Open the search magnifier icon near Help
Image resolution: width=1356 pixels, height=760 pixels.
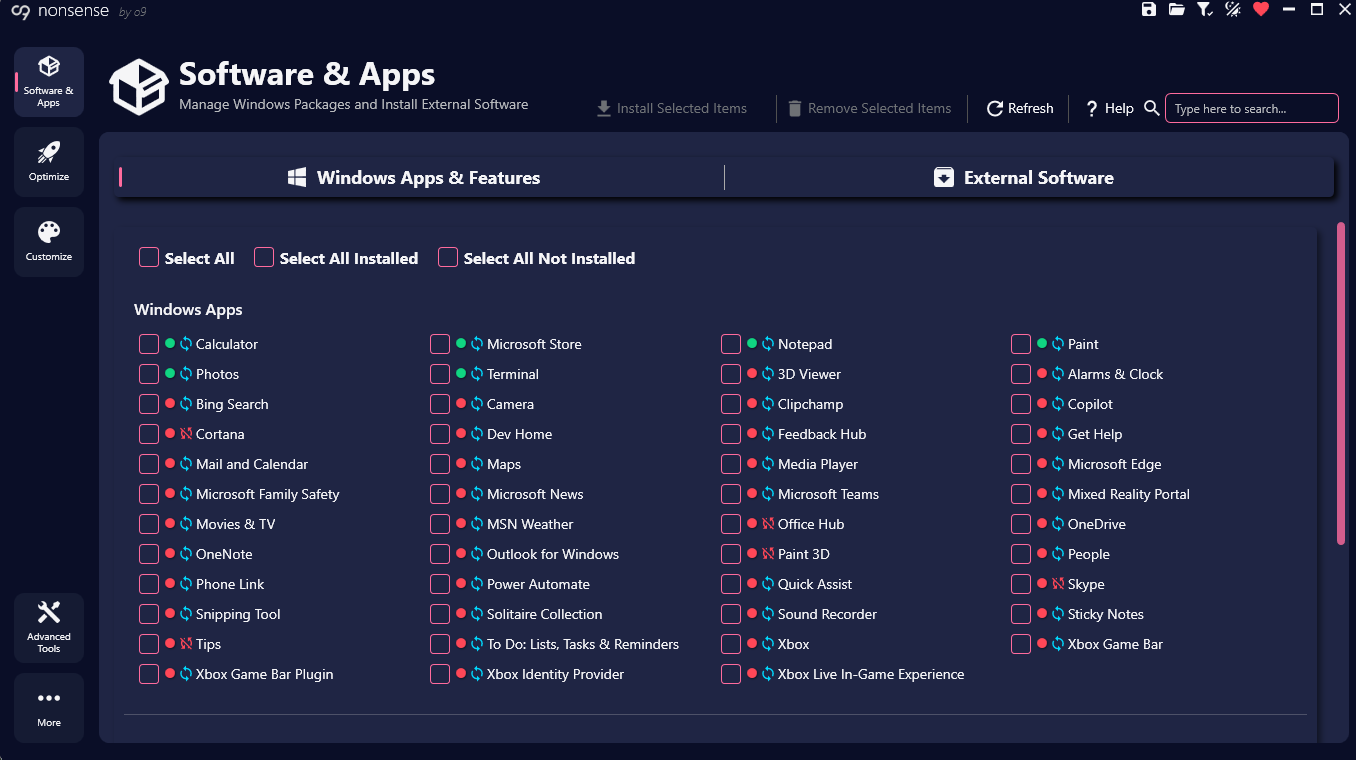click(x=1151, y=108)
